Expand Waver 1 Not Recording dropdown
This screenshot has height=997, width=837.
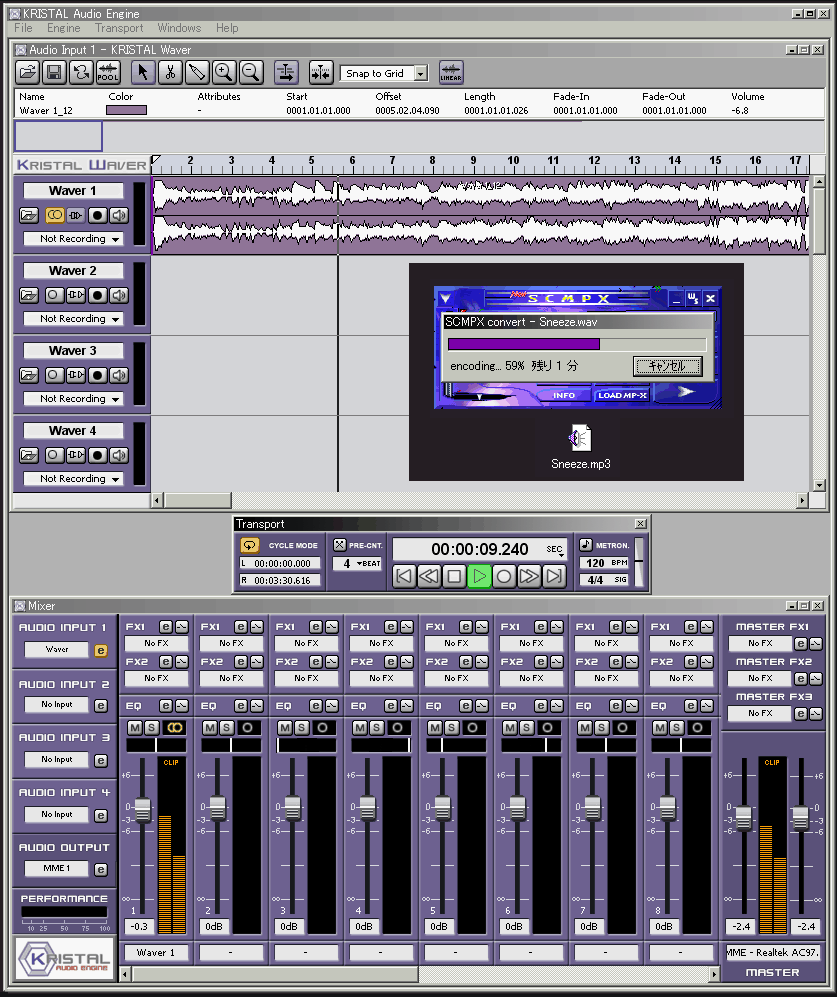click(x=116, y=239)
